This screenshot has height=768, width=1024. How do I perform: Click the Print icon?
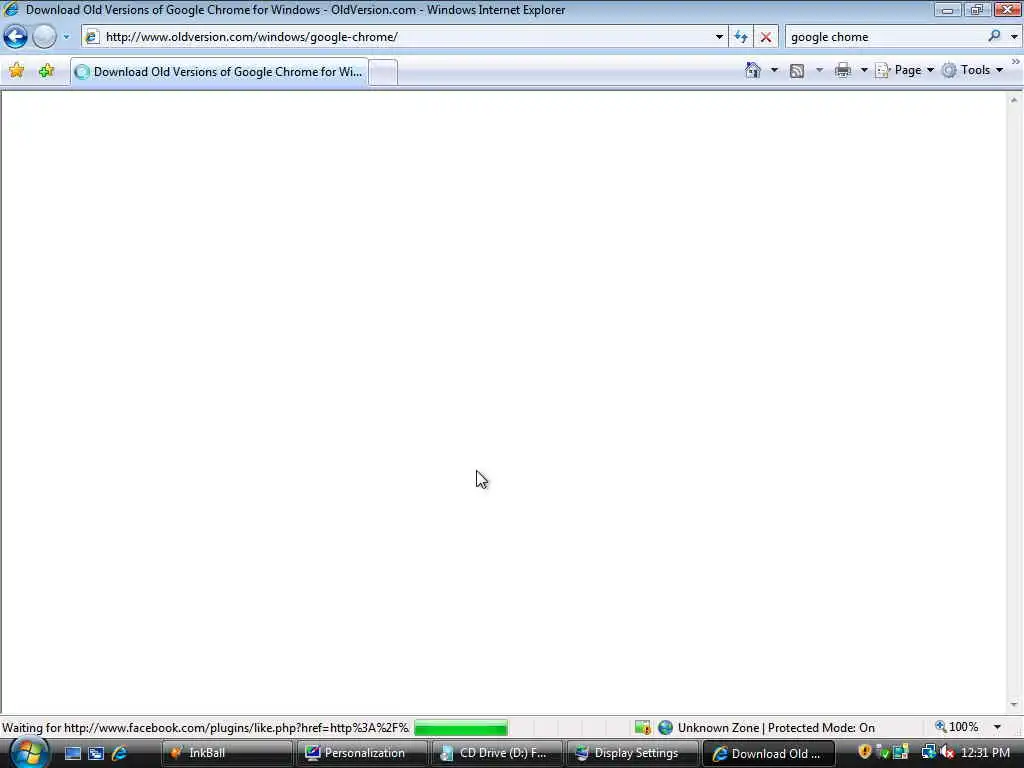coord(843,70)
